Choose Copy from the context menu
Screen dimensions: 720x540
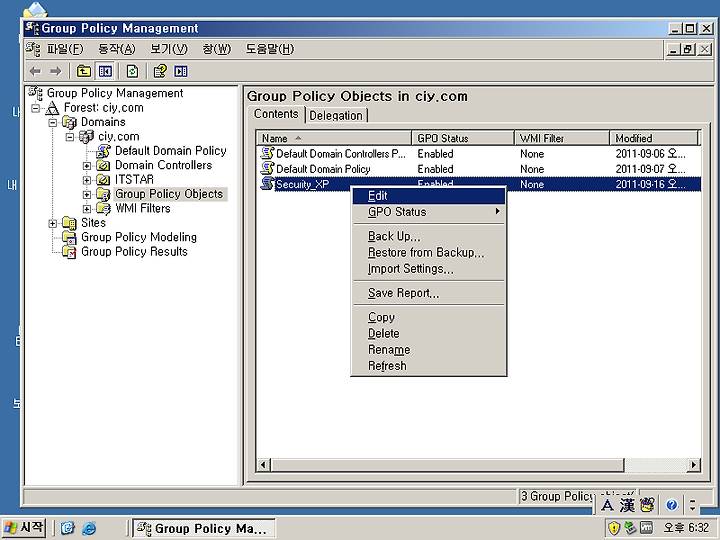(429, 317)
